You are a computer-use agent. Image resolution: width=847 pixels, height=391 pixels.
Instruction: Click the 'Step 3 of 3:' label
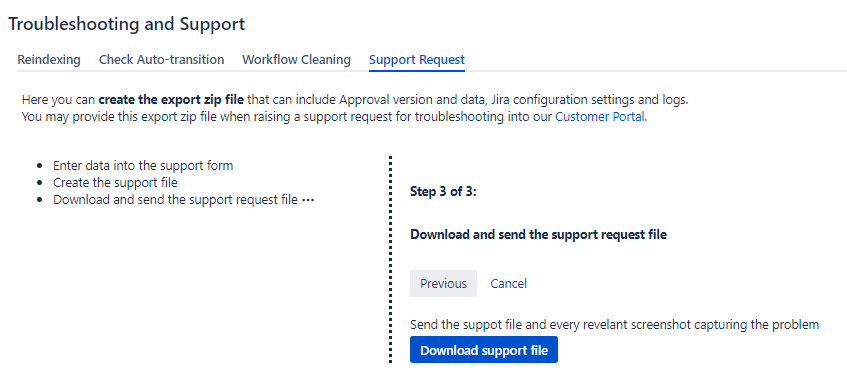(443, 192)
